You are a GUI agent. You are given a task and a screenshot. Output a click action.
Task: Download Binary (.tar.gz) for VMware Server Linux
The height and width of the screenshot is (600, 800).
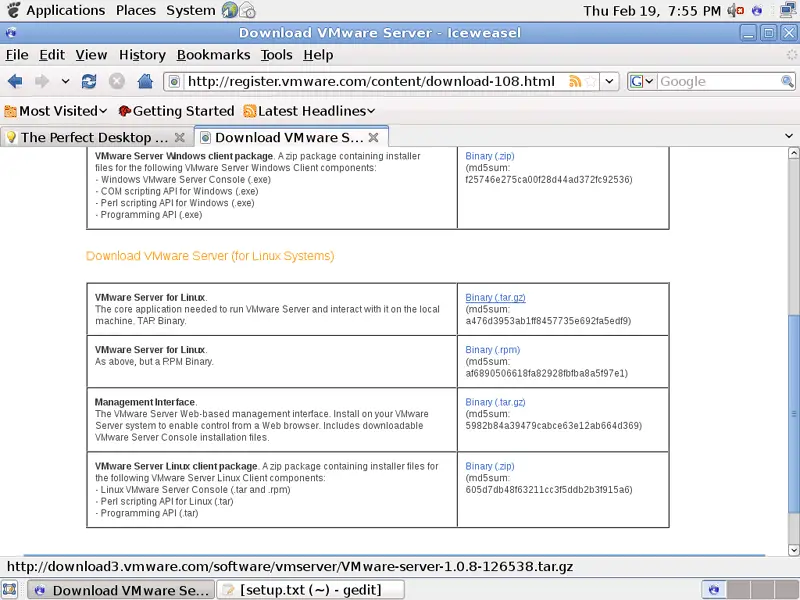[495, 297]
